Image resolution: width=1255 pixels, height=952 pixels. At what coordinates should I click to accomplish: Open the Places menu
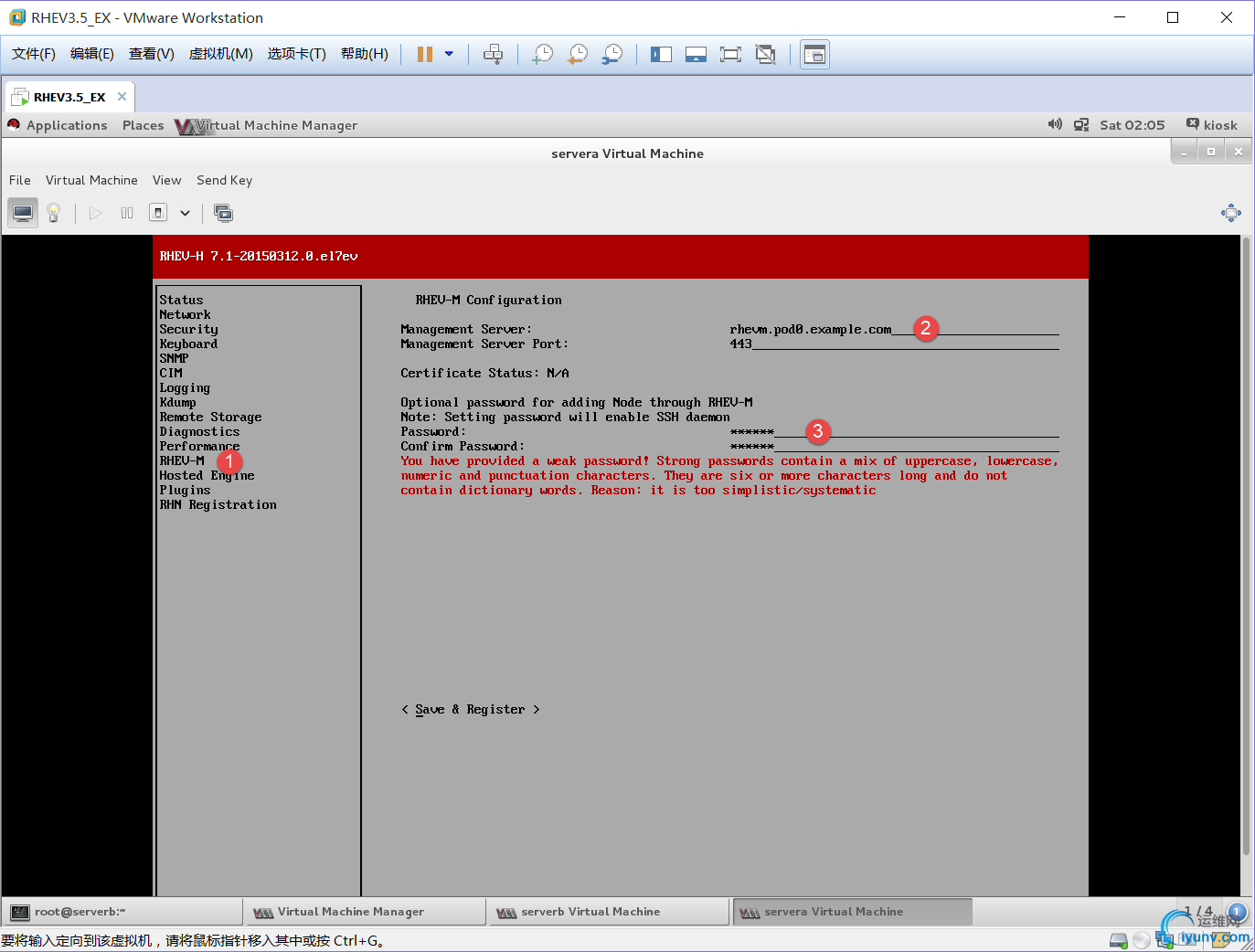click(x=143, y=125)
